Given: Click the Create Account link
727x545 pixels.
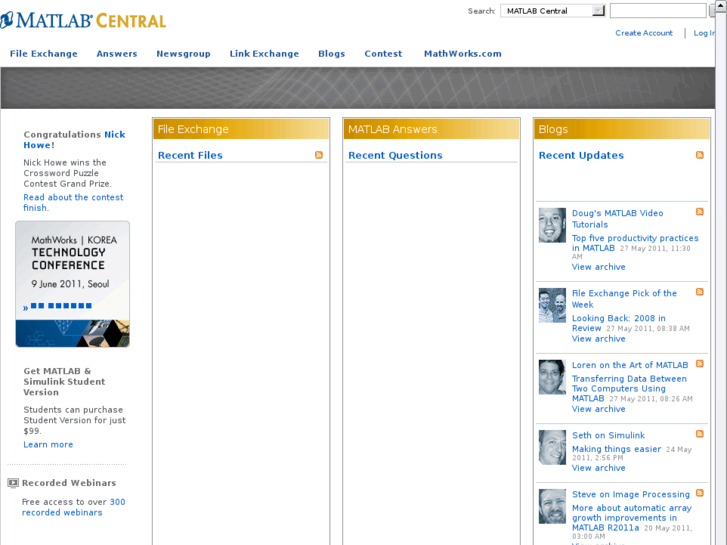Looking at the screenshot, I should [644, 33].
